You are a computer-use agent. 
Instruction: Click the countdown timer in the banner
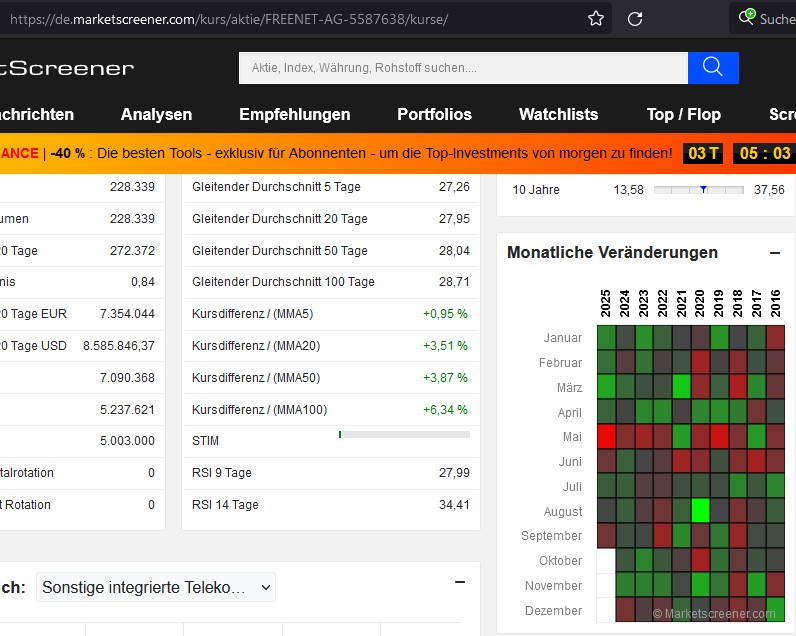click(x=739, y=153)
